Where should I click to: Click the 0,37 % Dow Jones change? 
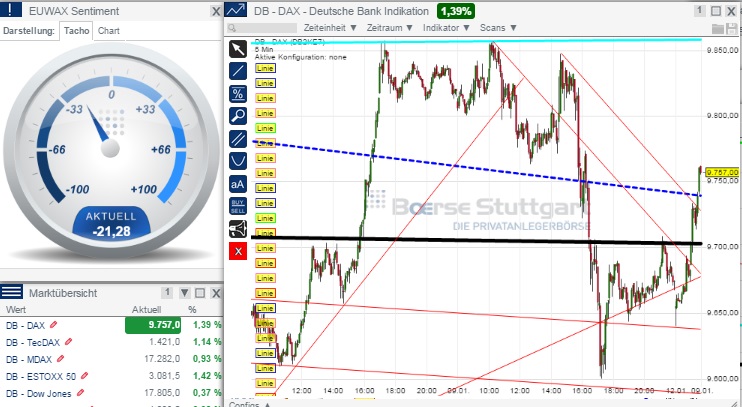207,393
